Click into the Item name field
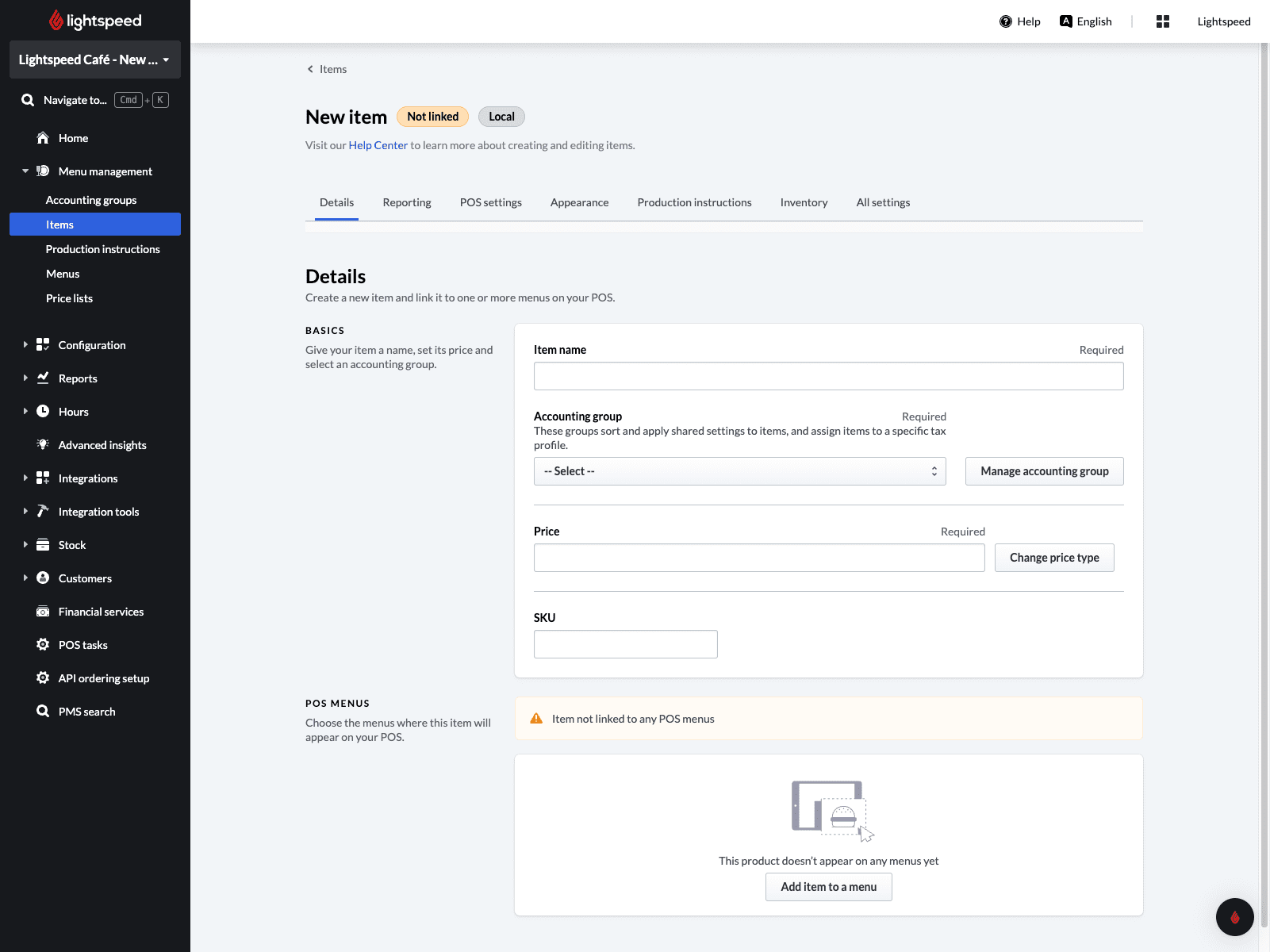The height and width of the screenshot is (952, 1270). [828, 376]
